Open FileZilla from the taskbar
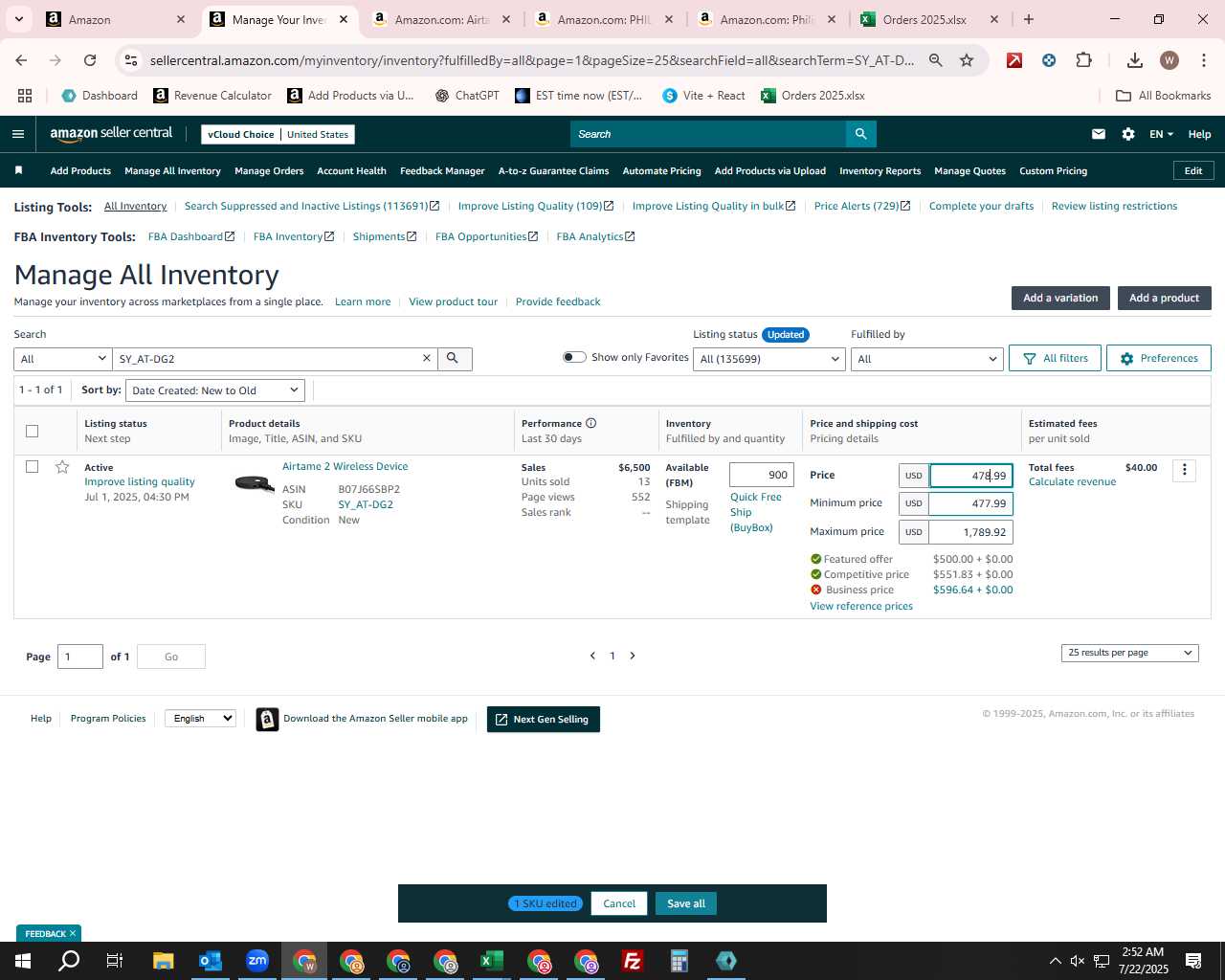 pos(633,961)
